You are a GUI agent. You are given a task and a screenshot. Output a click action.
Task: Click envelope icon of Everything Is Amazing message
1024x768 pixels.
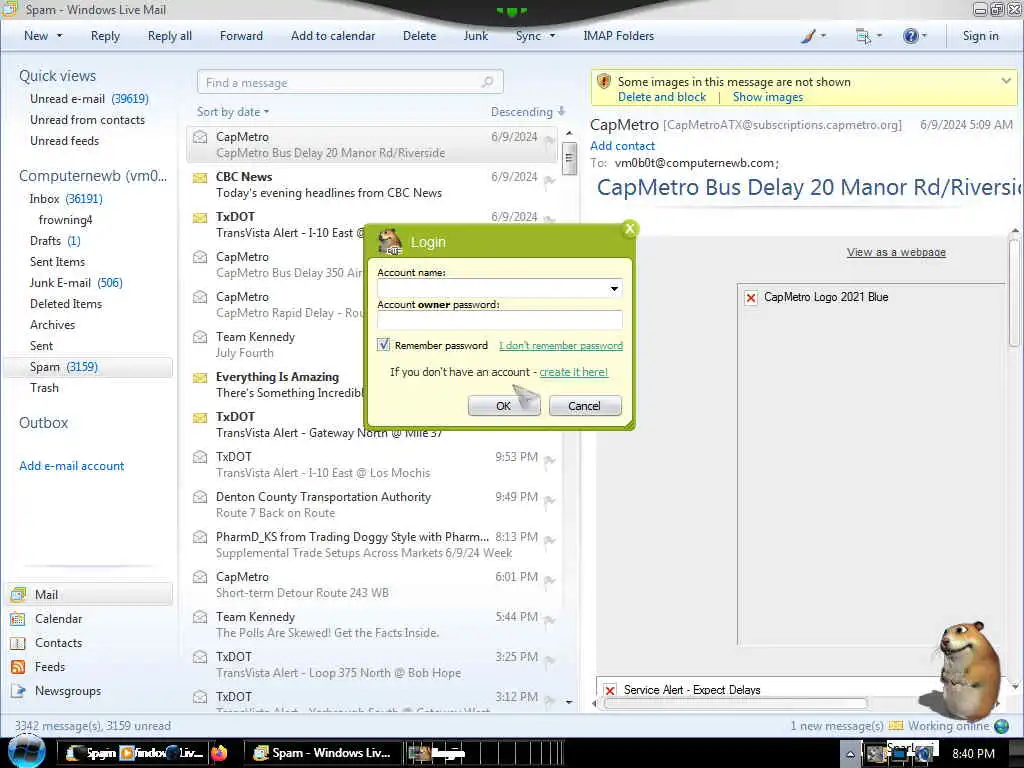[x=200, y=377]
